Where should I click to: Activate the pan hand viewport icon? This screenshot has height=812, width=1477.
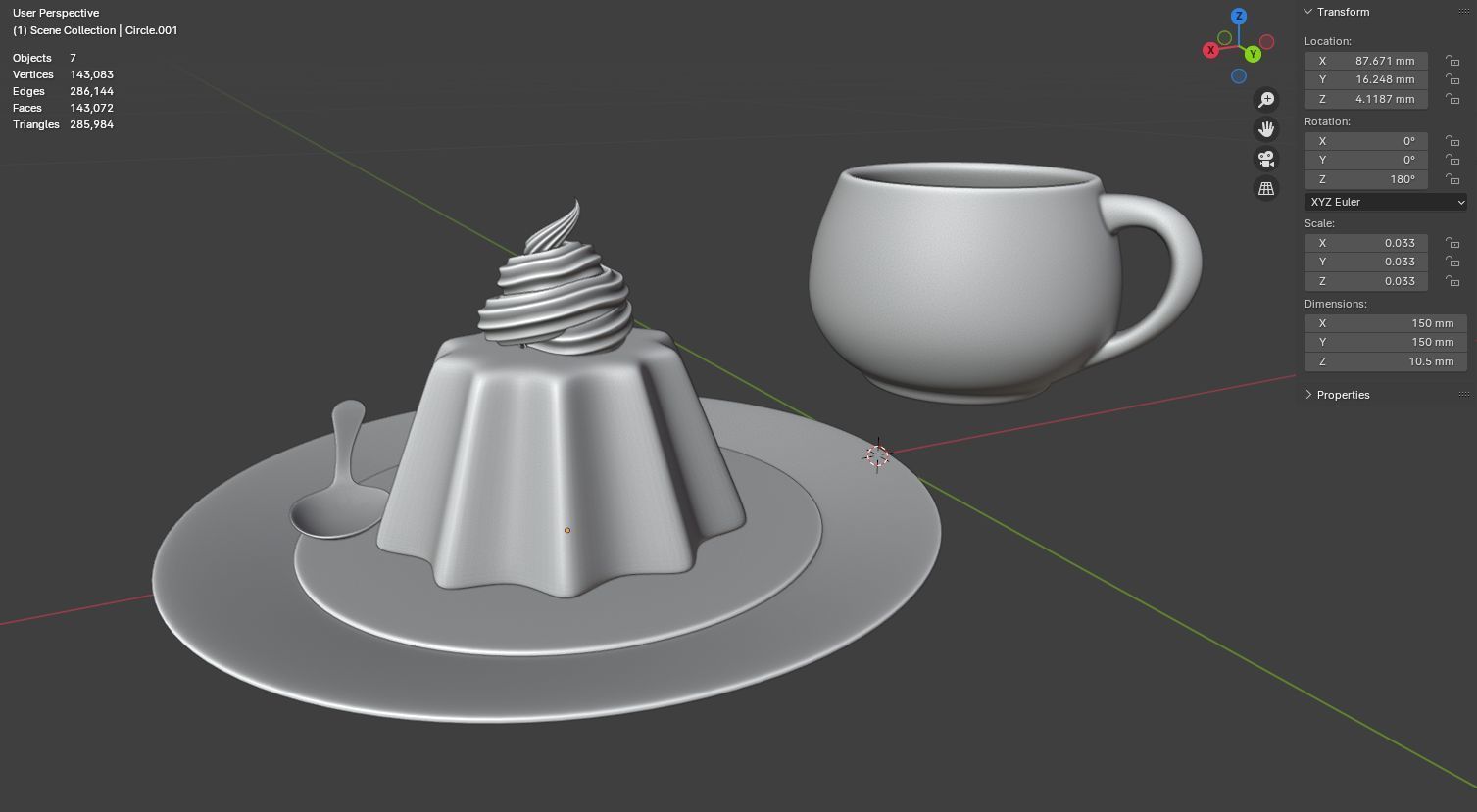(x=1266, y=129)
